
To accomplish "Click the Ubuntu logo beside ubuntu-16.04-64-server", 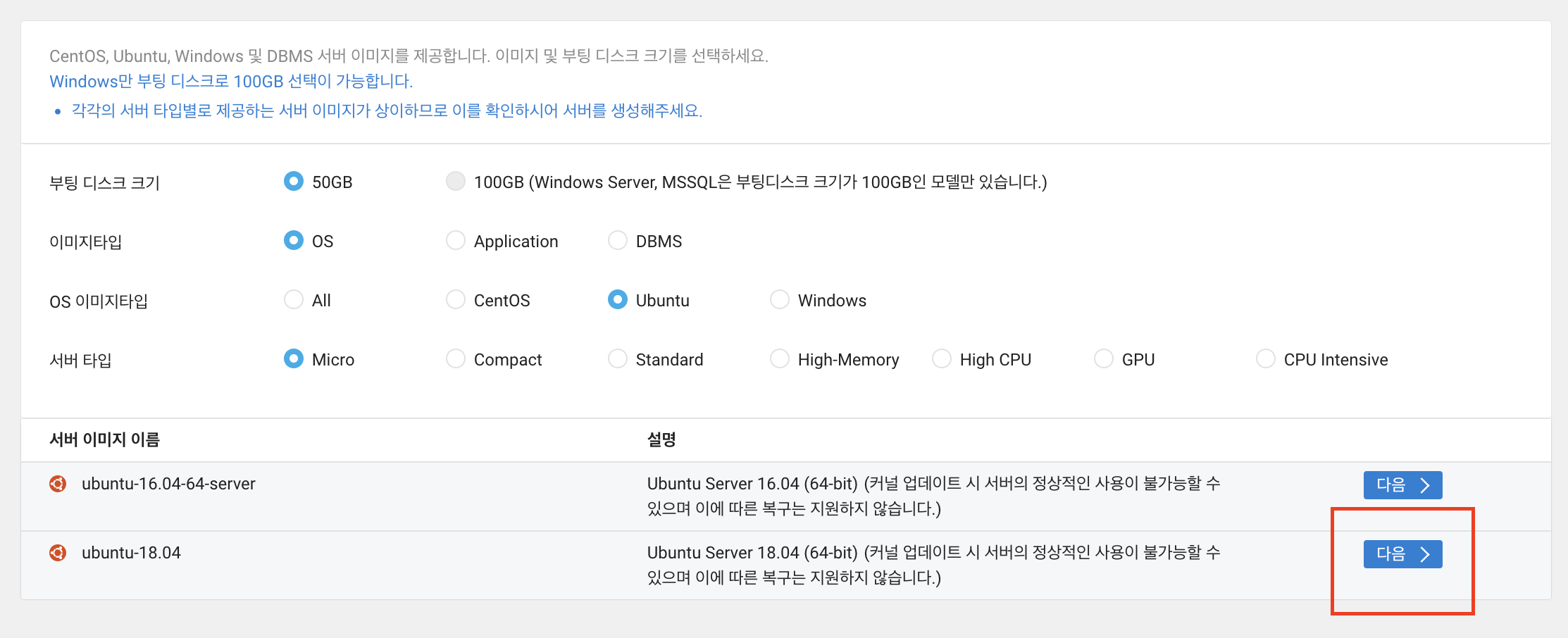I will [58, 484].
